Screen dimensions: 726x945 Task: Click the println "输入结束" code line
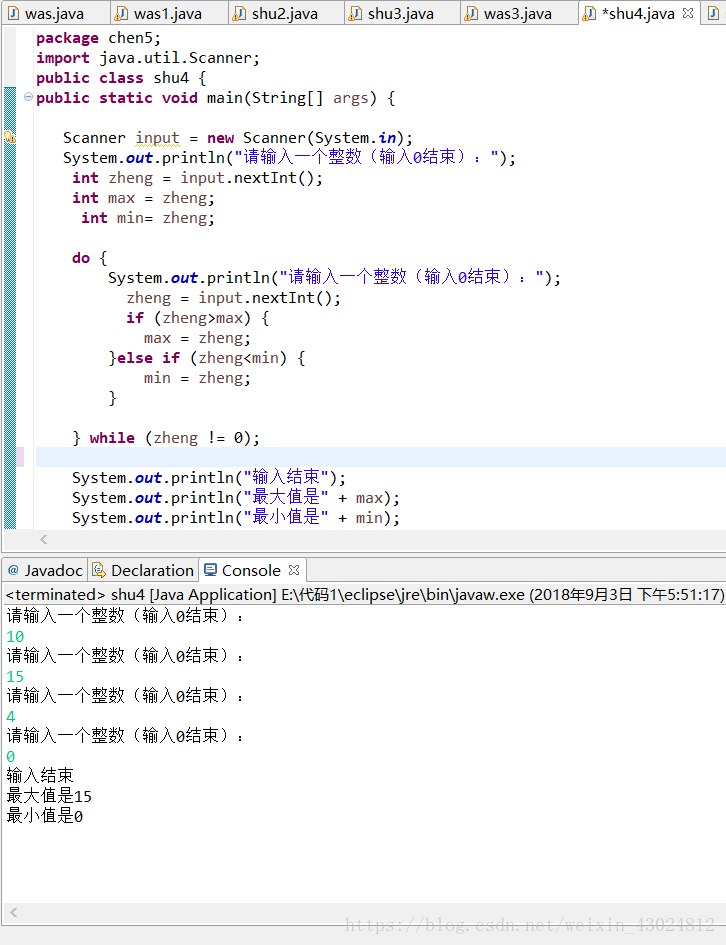[x=209, y=477]
